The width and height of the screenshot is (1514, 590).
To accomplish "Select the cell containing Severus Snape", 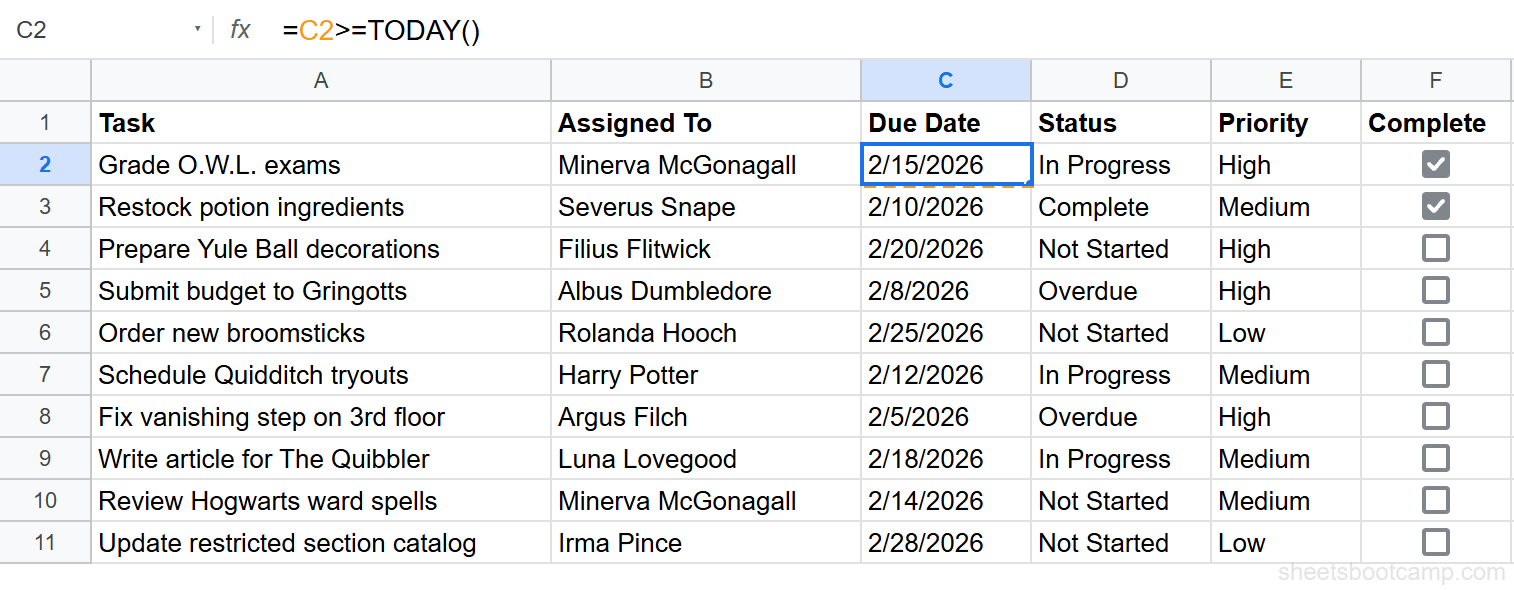I will [x=705, y=206].
